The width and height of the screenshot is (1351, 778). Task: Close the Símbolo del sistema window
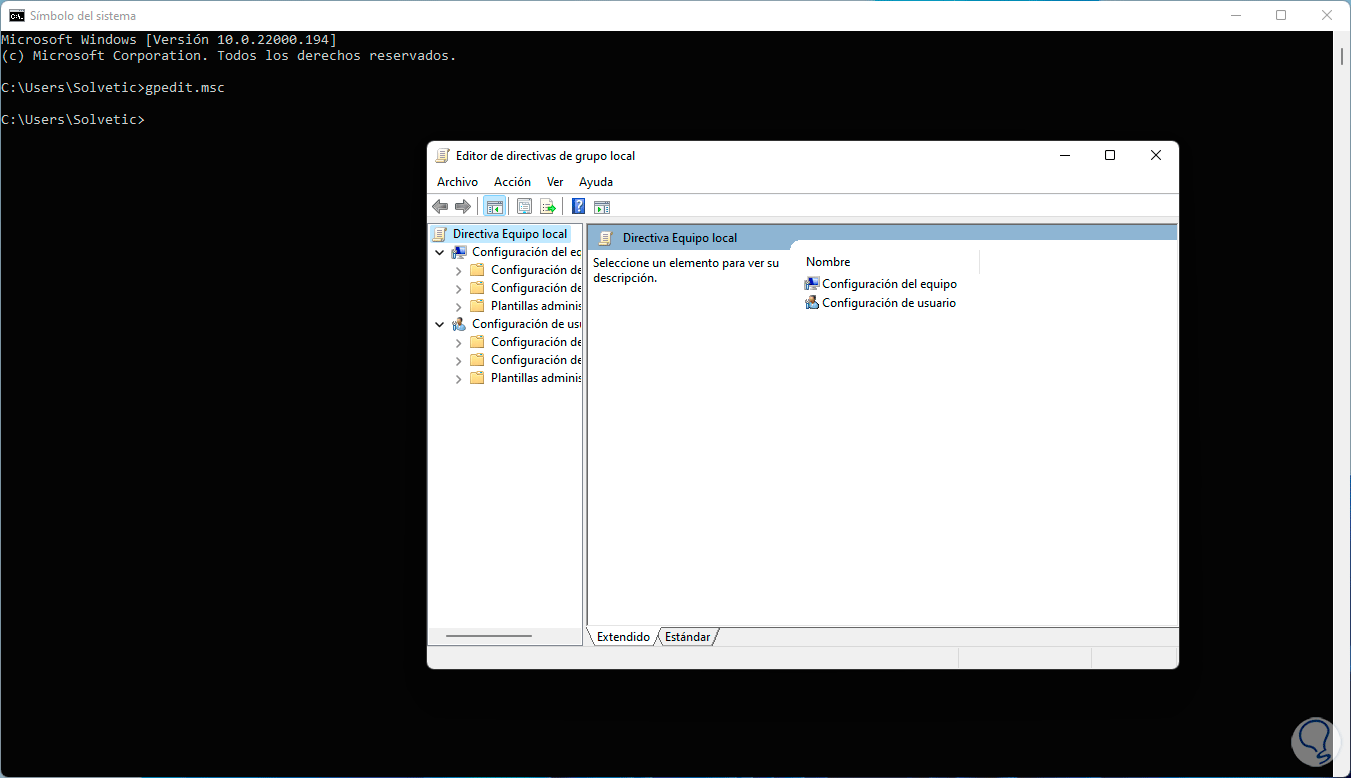[x=1327, y=15]
